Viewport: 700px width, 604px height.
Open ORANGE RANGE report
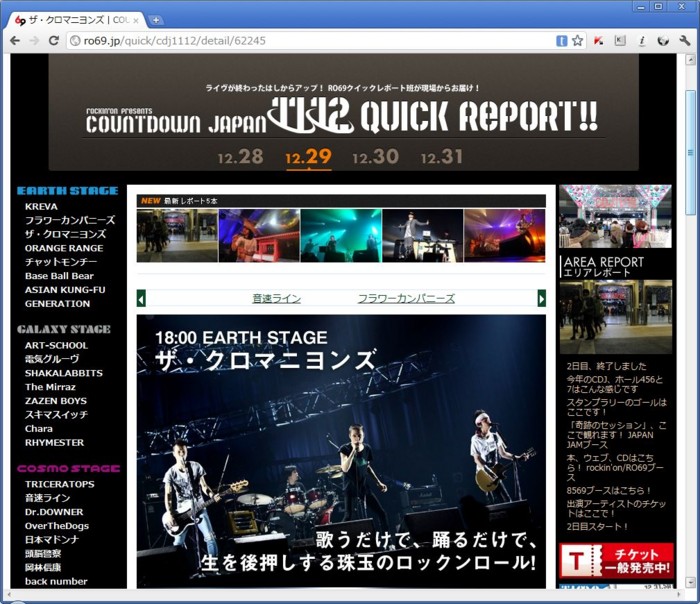[x=64, y=248]
